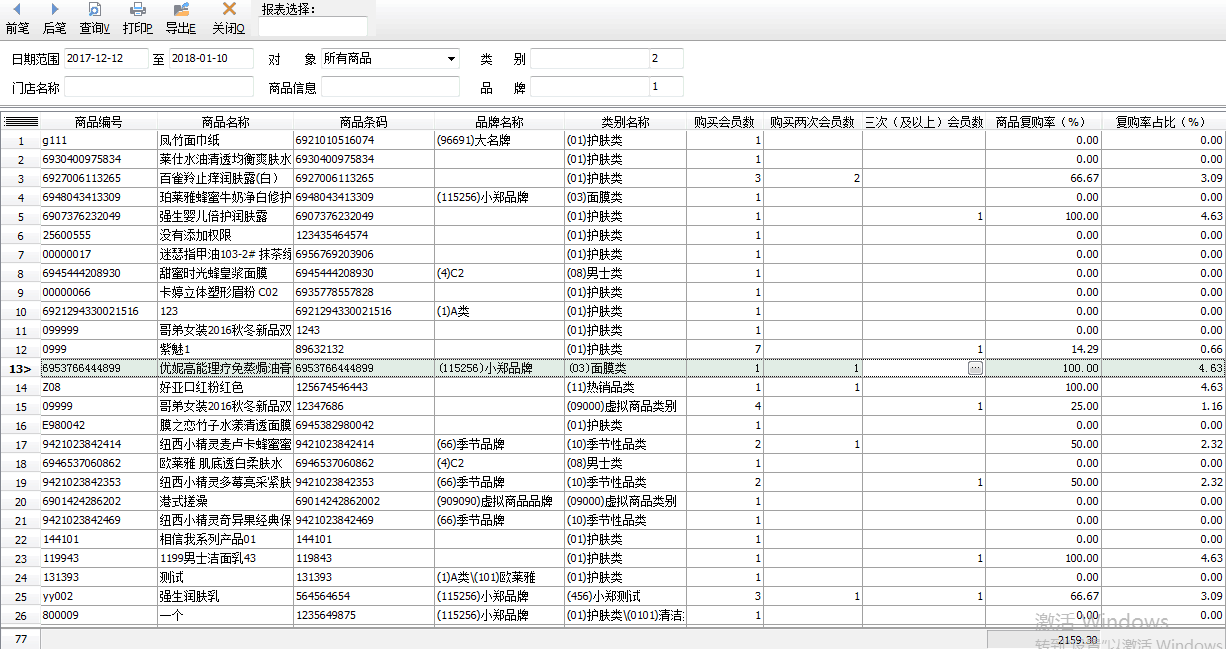1226x649 pixels.
Task: Focus the 门店名称 input field
Action: (x=159, y=87)
